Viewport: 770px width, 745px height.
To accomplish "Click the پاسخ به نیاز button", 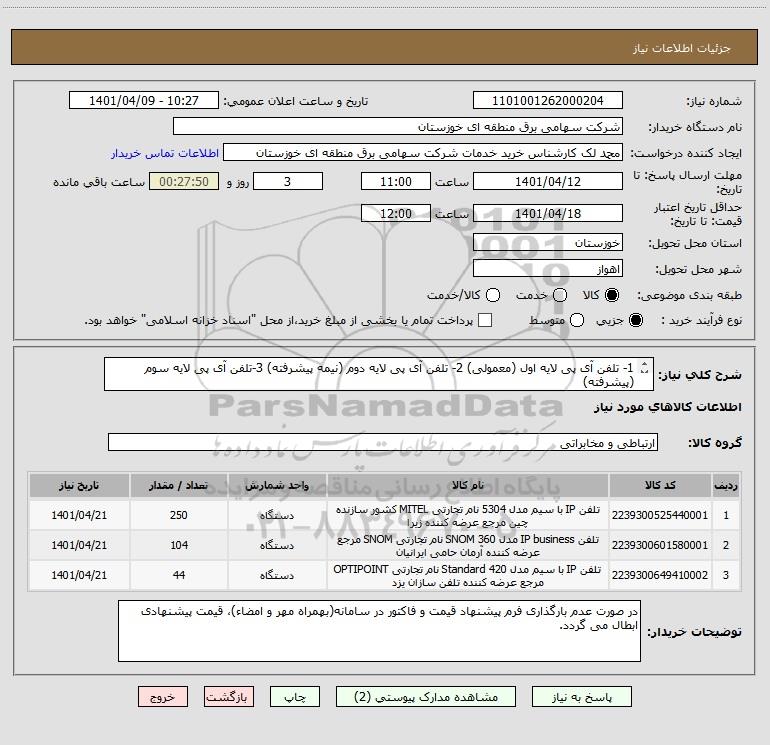I will tap(582, 697).
